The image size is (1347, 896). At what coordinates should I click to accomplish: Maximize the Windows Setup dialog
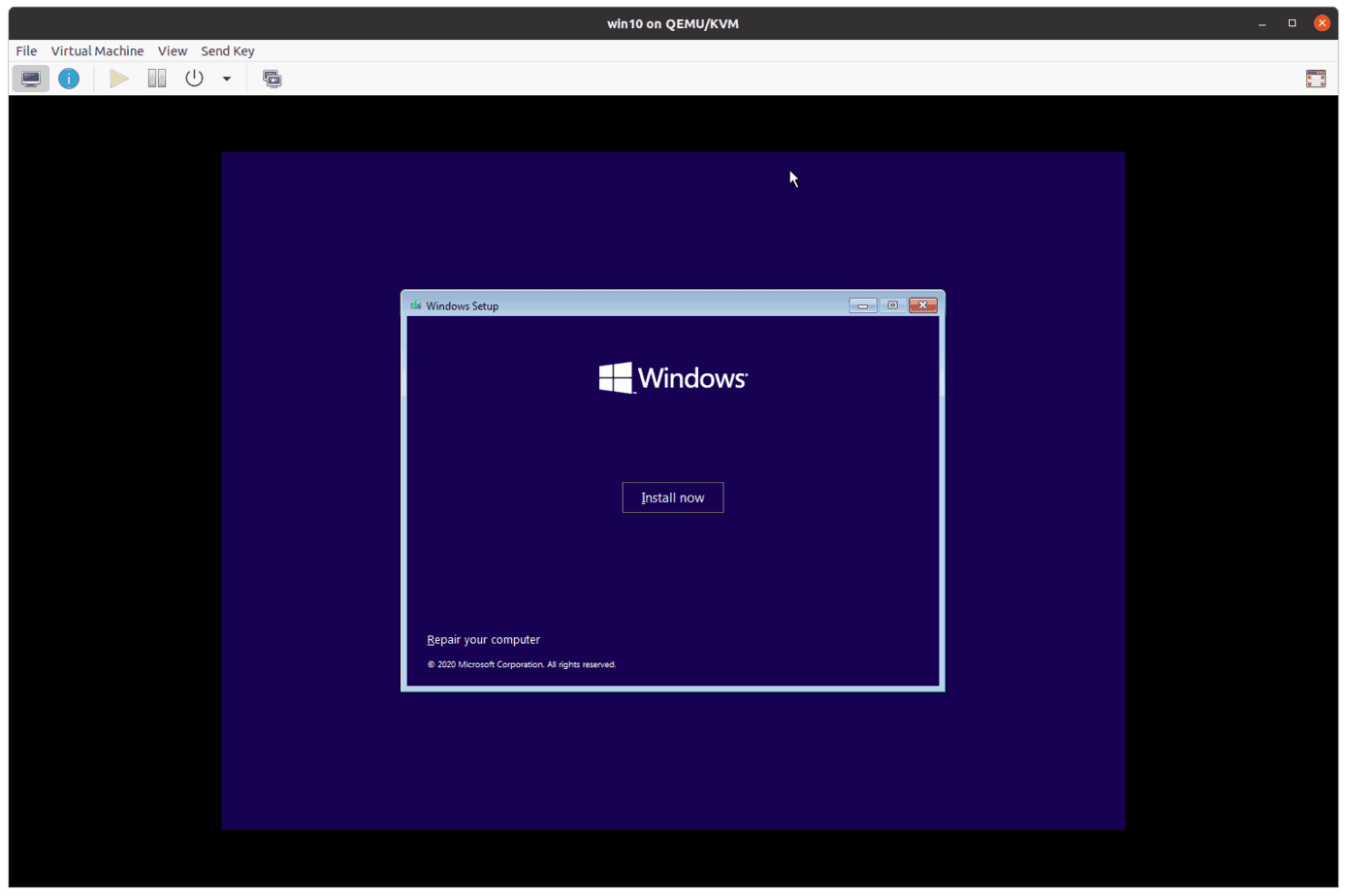[893, 305]
